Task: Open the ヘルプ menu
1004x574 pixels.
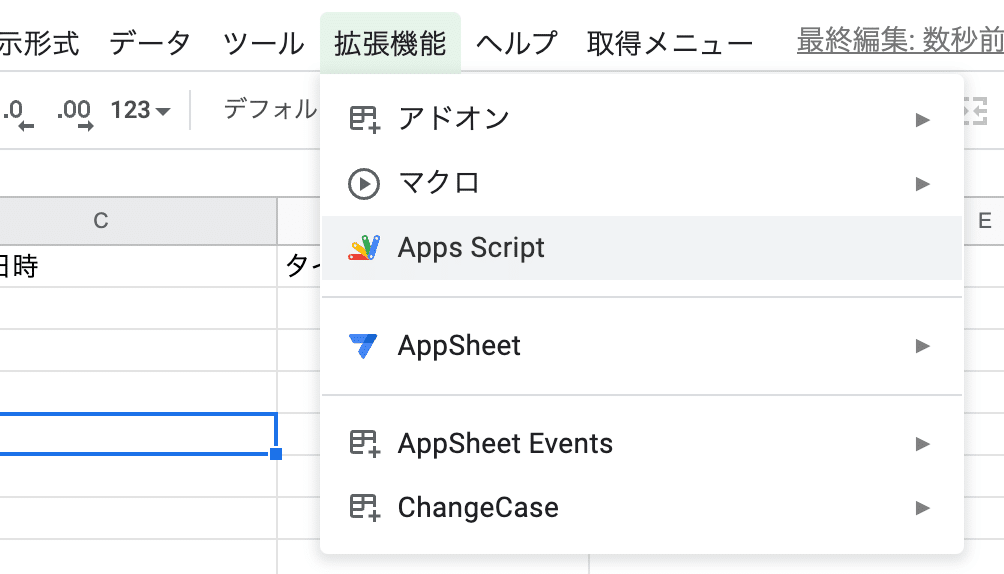Action: click(x=517, y=43)
